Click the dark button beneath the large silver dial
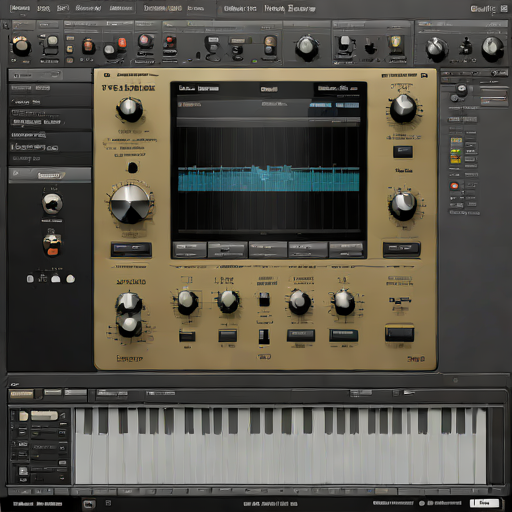 pyautogui.click(x=131, y=249)
